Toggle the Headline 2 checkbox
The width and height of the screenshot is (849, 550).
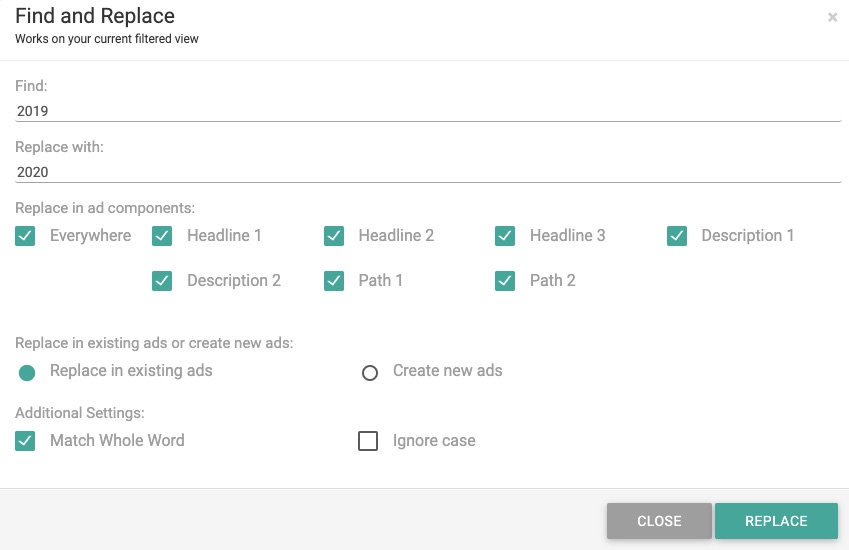pos(334,236)
